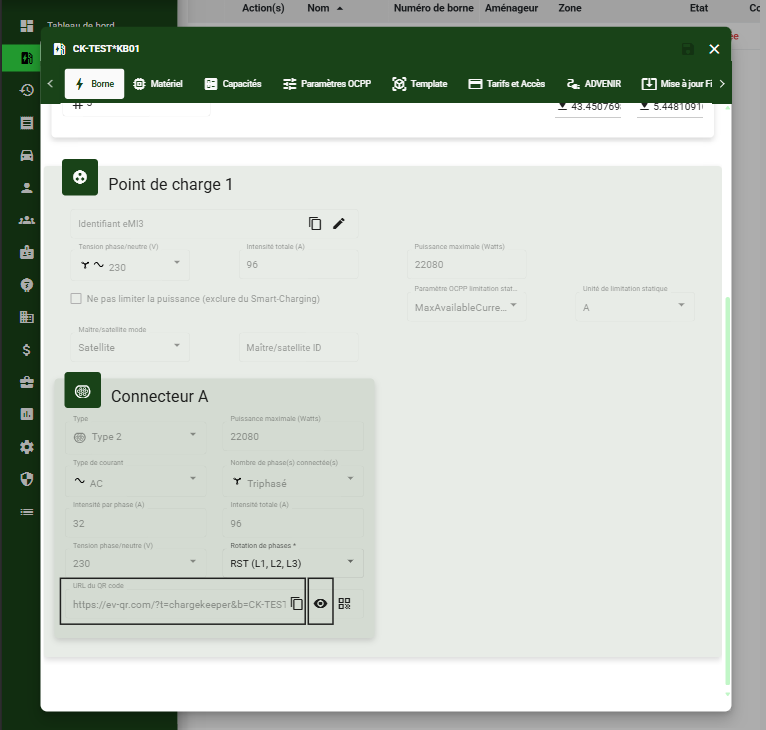Open the Rotation de phases dropdown
The height and width of the screenshot is (730, 766).
(x=296, y=563)
